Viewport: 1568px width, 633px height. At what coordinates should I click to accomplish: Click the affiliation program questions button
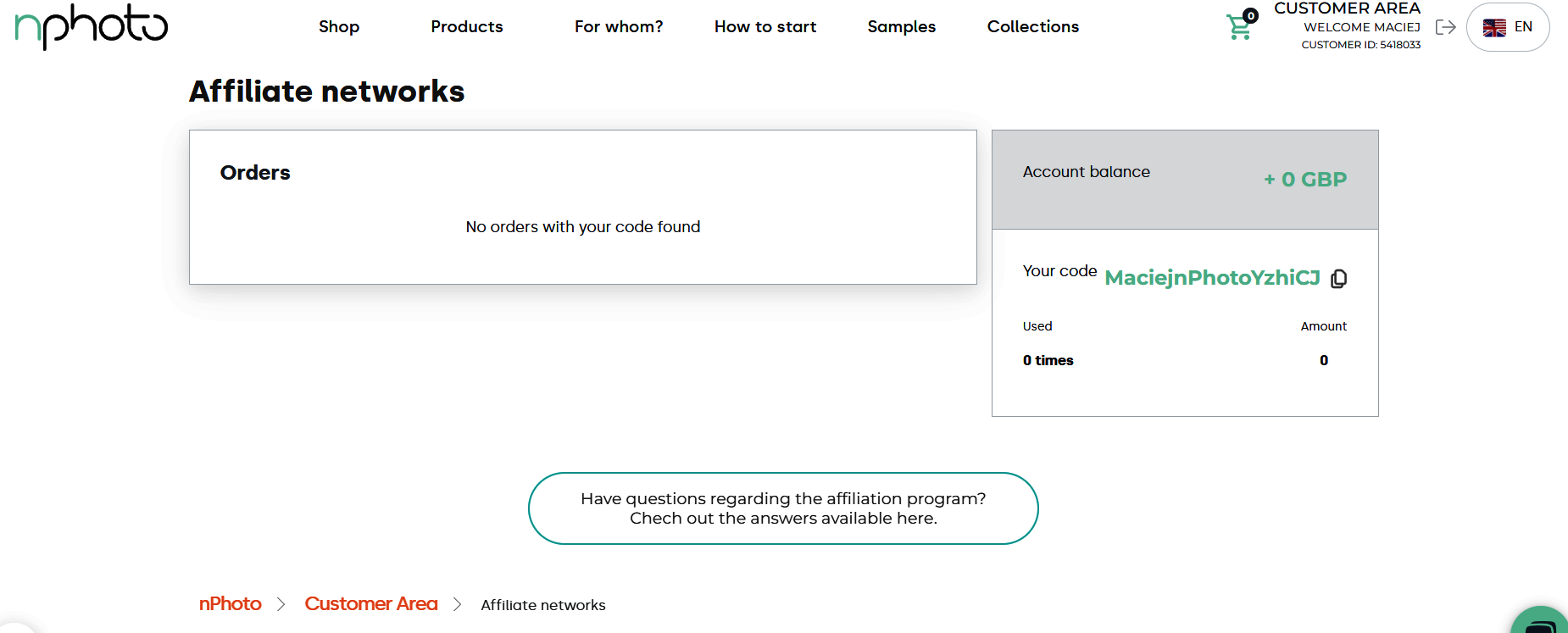783,508
